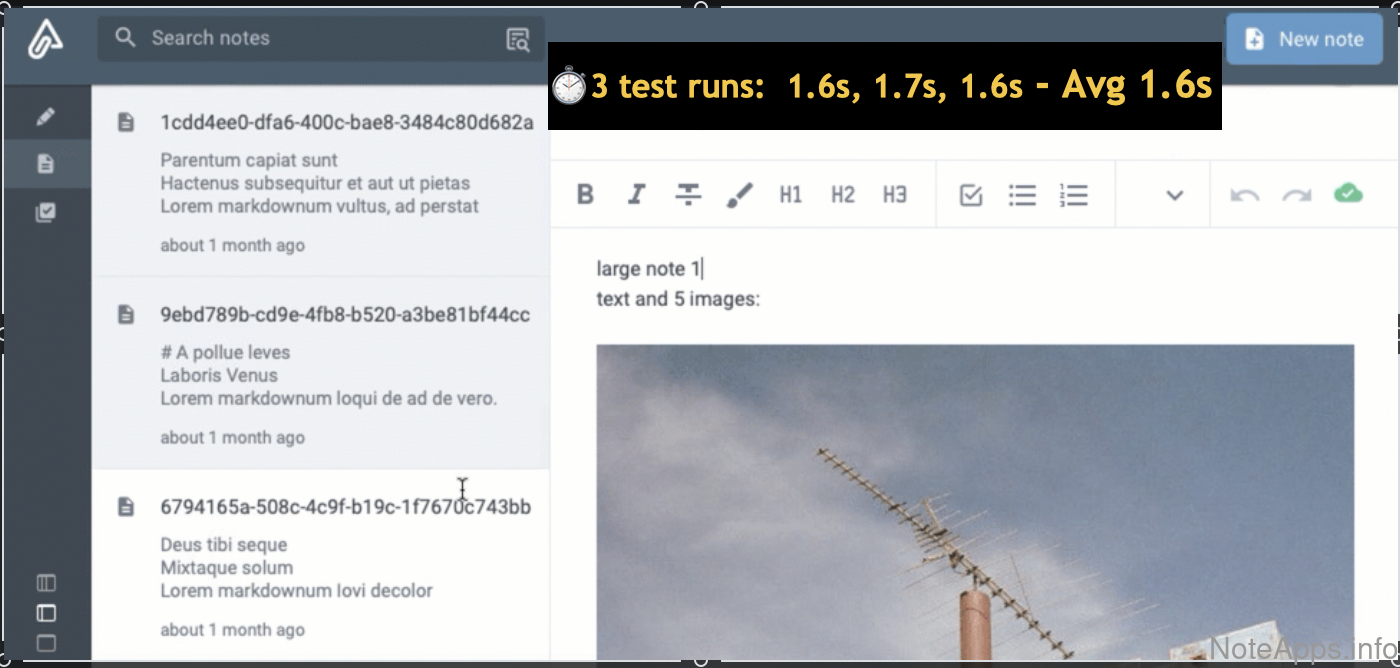
Task: Apply italic formatting
Action: (636, 195)
